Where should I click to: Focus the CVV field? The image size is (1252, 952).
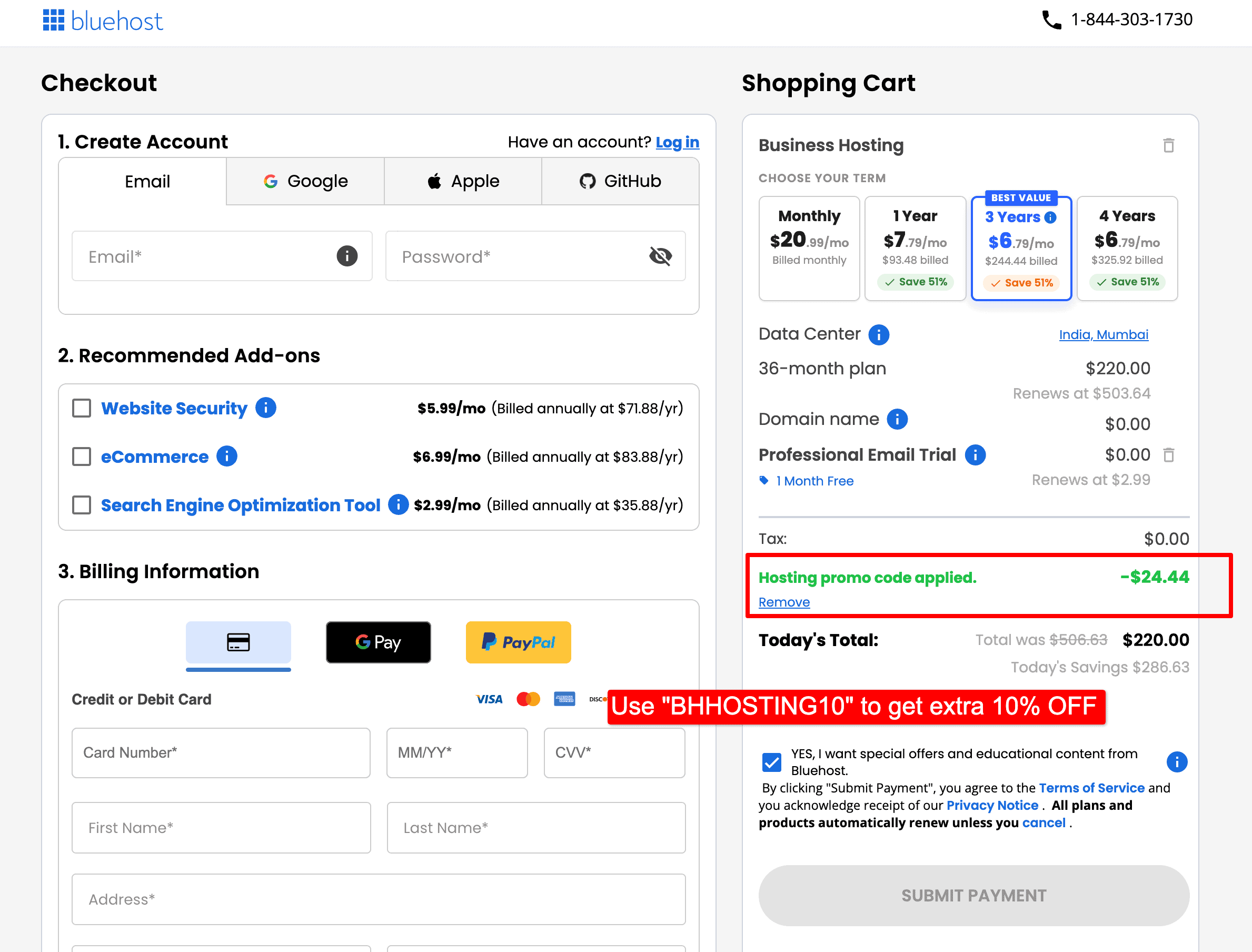[x=614, y=752]
